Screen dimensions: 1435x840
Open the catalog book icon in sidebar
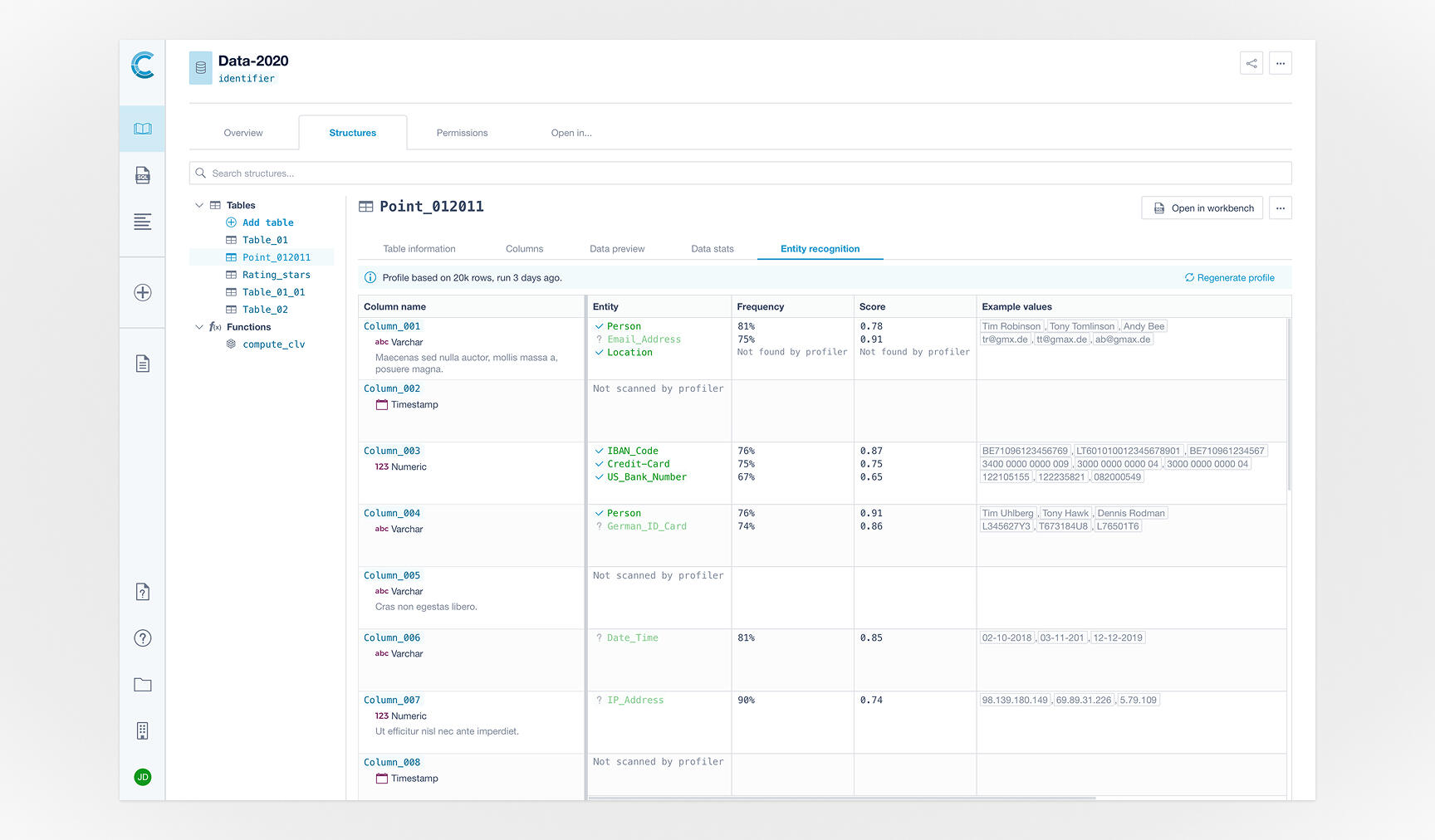pyautogui.click(x=143, y=129)
